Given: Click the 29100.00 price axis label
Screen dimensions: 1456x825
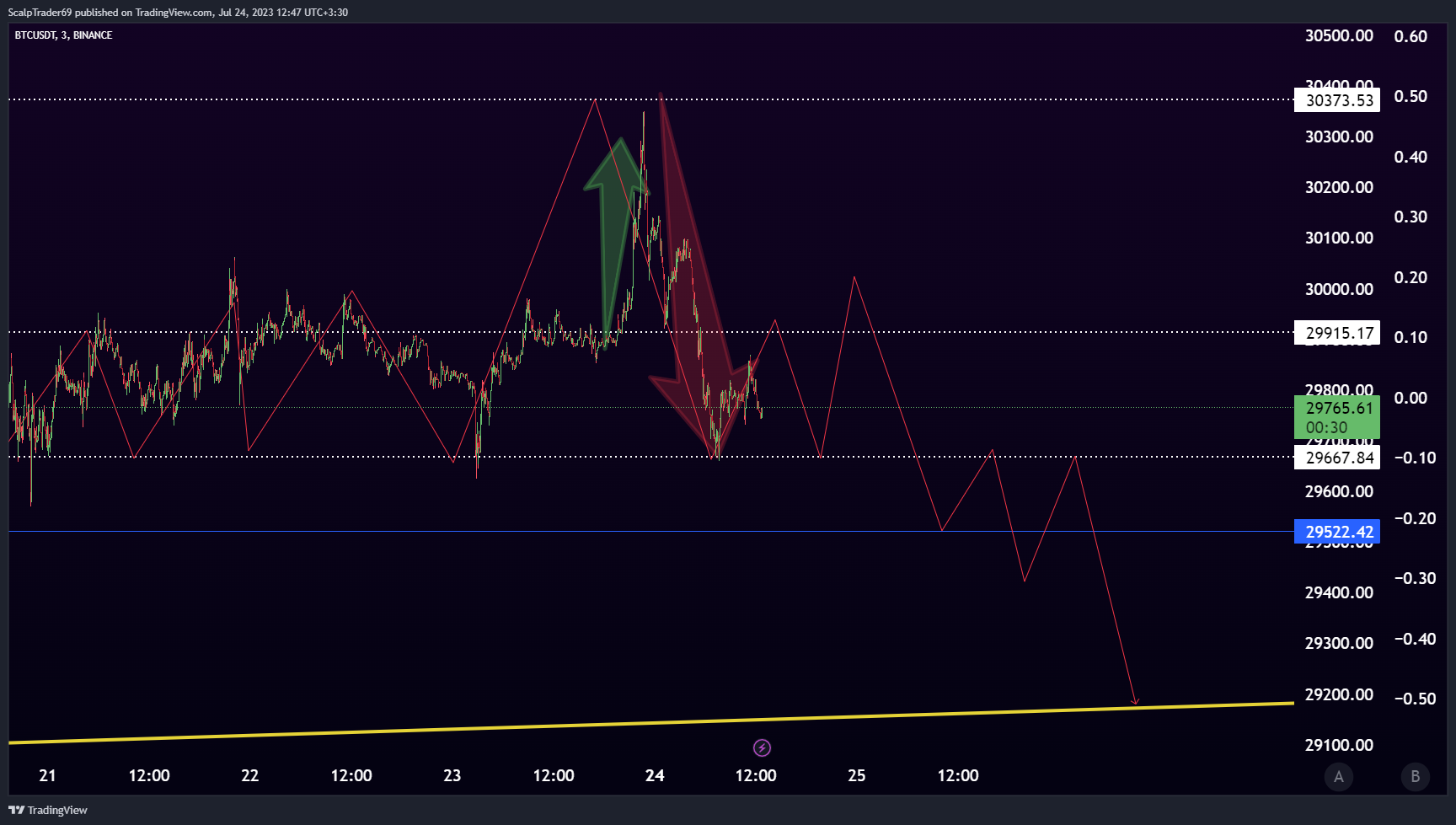Looking at the screenshot, I should pos(1339,745).
